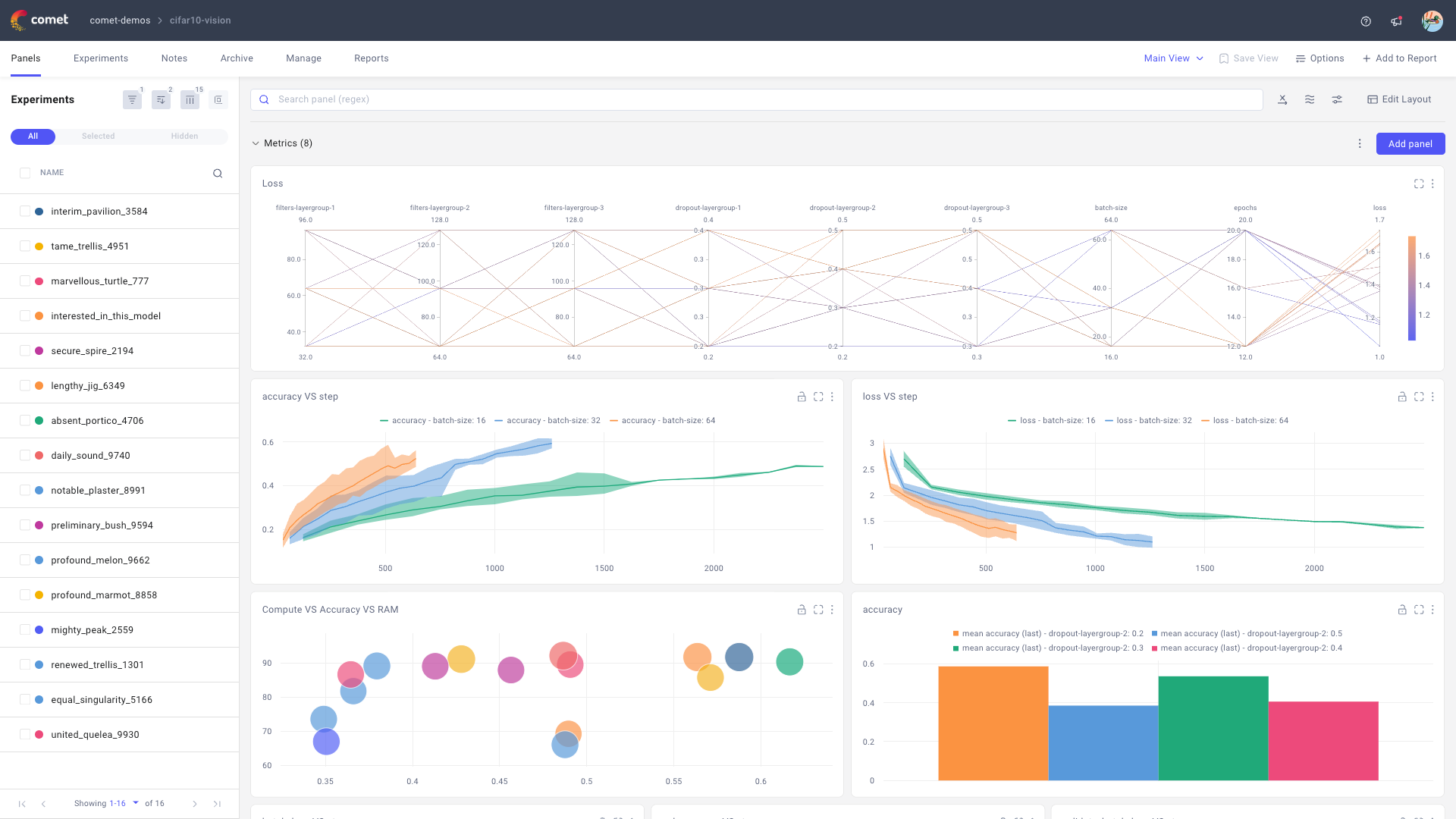
Task: Open the Reports tab
Action: [371, 58]
